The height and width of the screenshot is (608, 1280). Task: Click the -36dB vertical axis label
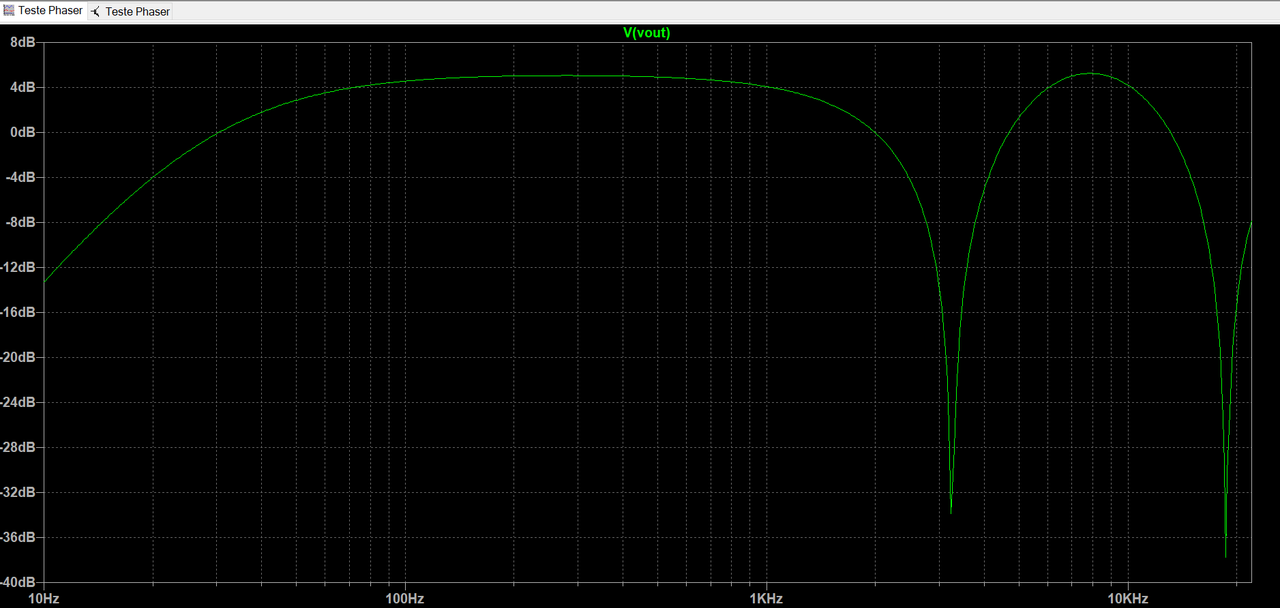pyautogui.click(x=19, y=537)
